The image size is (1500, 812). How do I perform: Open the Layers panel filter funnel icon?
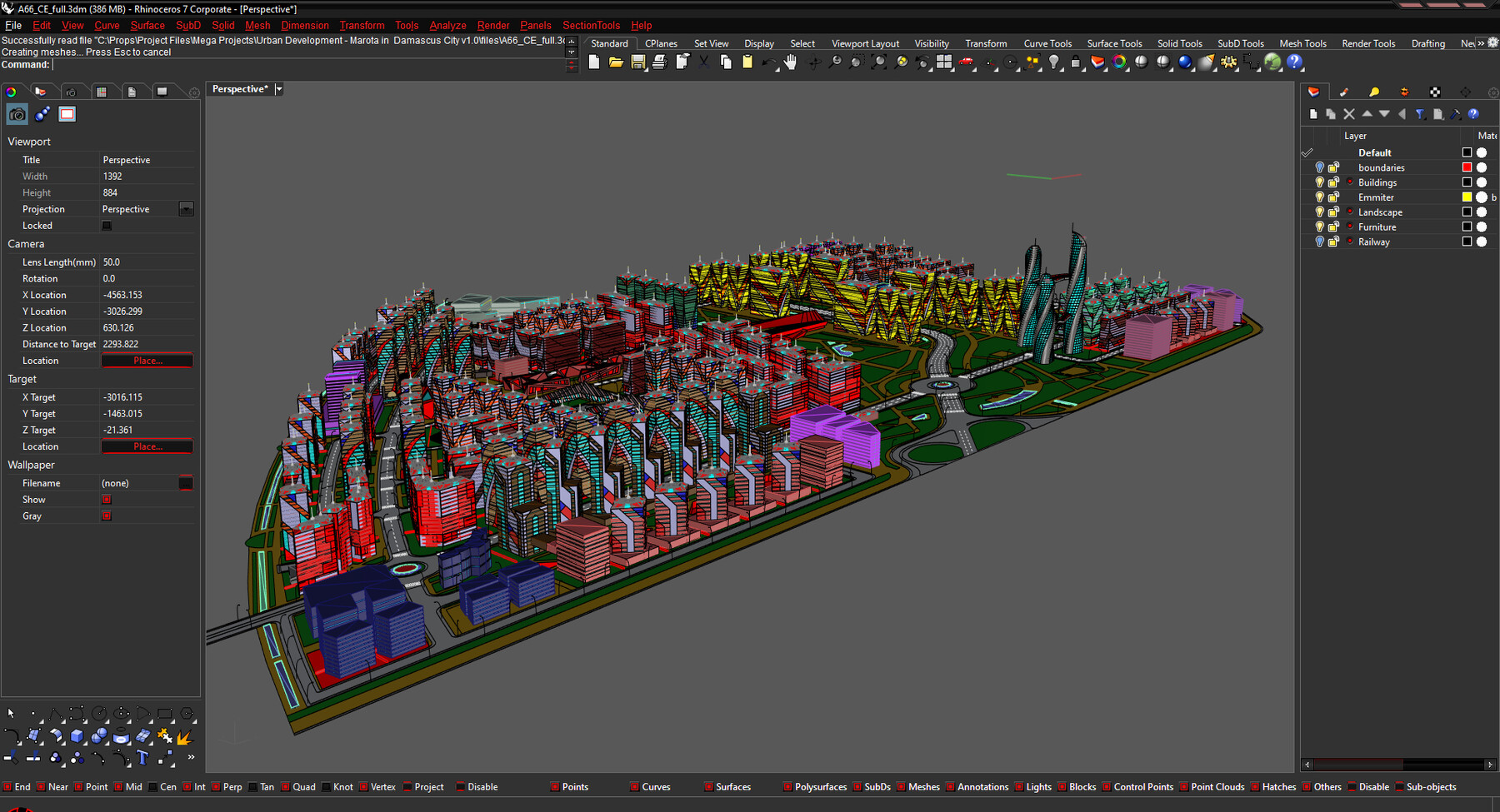(x=1420, y=113)
